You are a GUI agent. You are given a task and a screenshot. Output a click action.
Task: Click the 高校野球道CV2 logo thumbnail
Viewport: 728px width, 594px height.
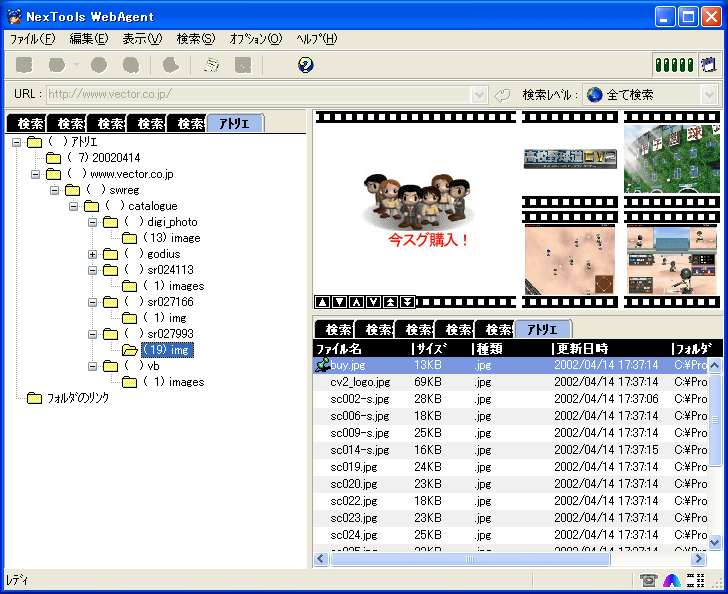tap(570, 159)
